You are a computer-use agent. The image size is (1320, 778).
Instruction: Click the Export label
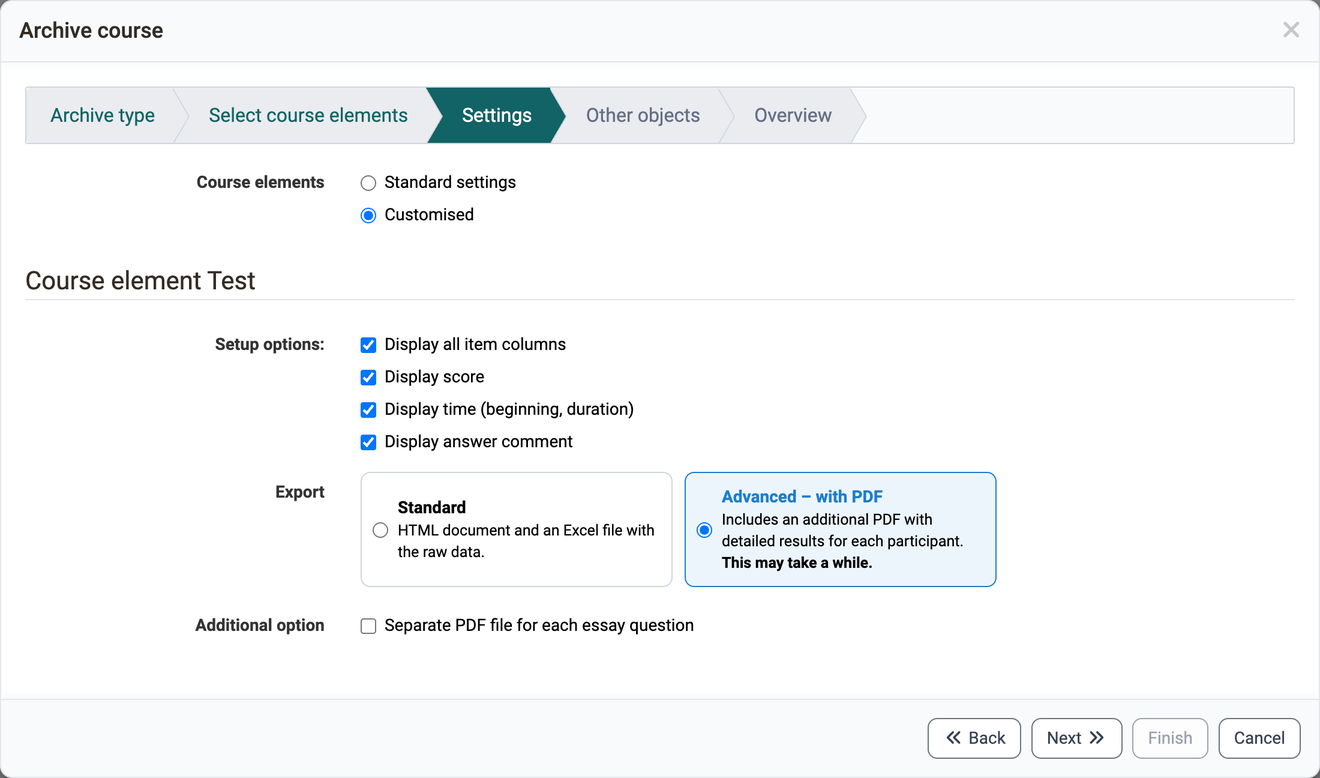(300, 492)
